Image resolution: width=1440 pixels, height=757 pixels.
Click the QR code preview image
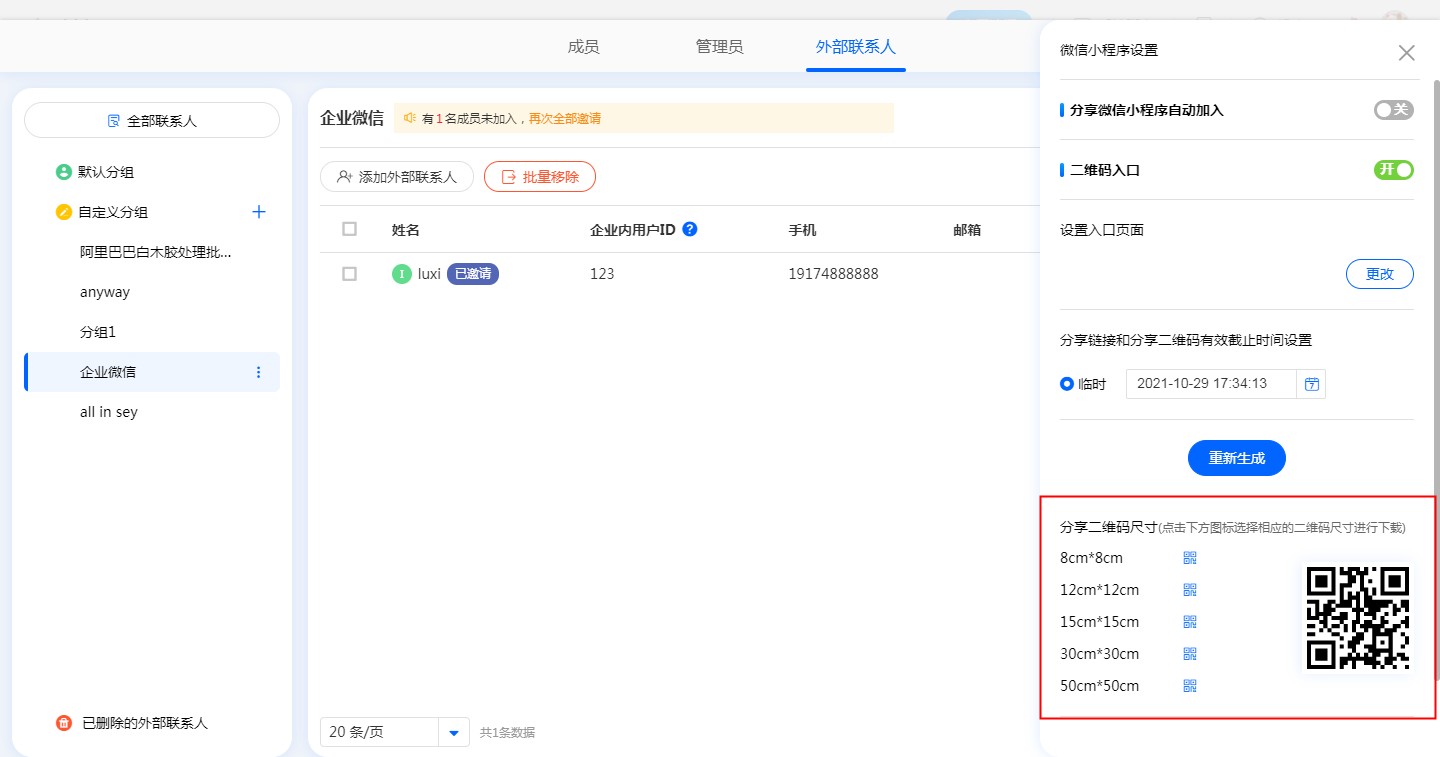coord(1357,617)
